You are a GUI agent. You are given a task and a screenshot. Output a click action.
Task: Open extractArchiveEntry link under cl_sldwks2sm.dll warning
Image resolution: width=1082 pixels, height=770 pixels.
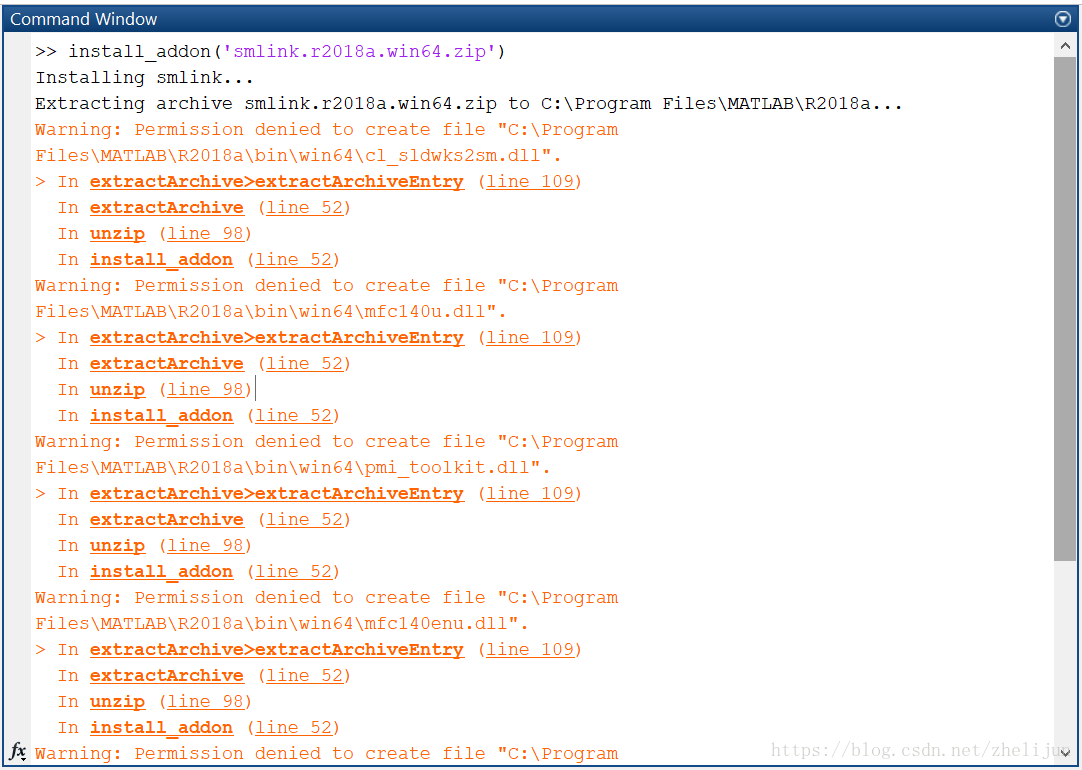(276, 182)
